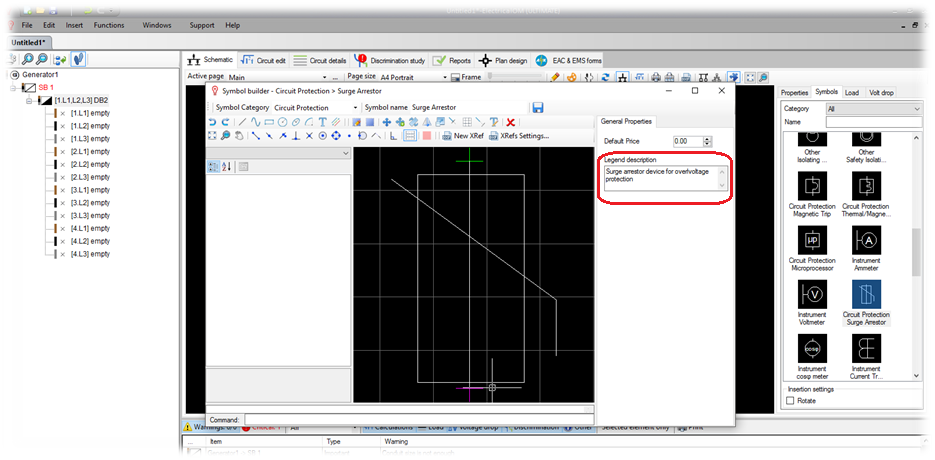
Task: Click the database refresh tree icon
Action: coord(60,59)
